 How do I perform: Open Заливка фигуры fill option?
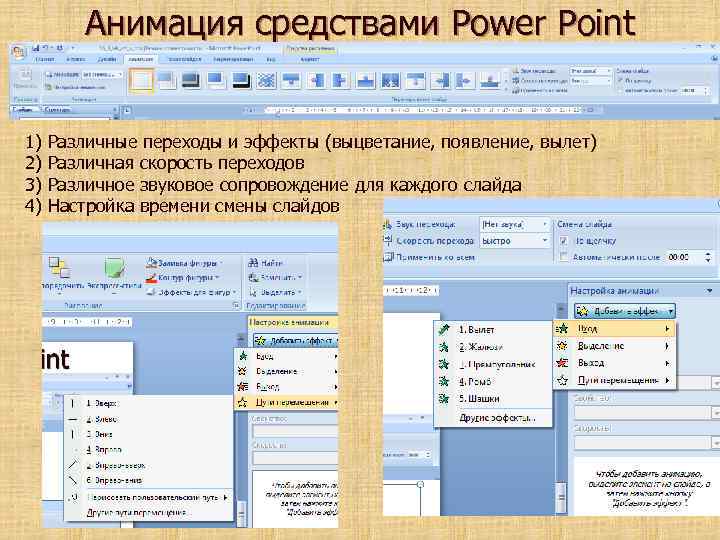[184, 263]
